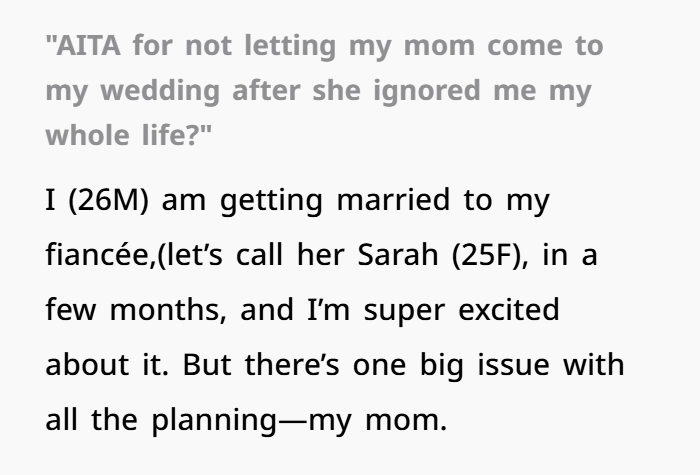The width and height of the screenshot is (700, 475).
Task: Click "whole life?" at the title's end
Action: [x=129, y=135]
